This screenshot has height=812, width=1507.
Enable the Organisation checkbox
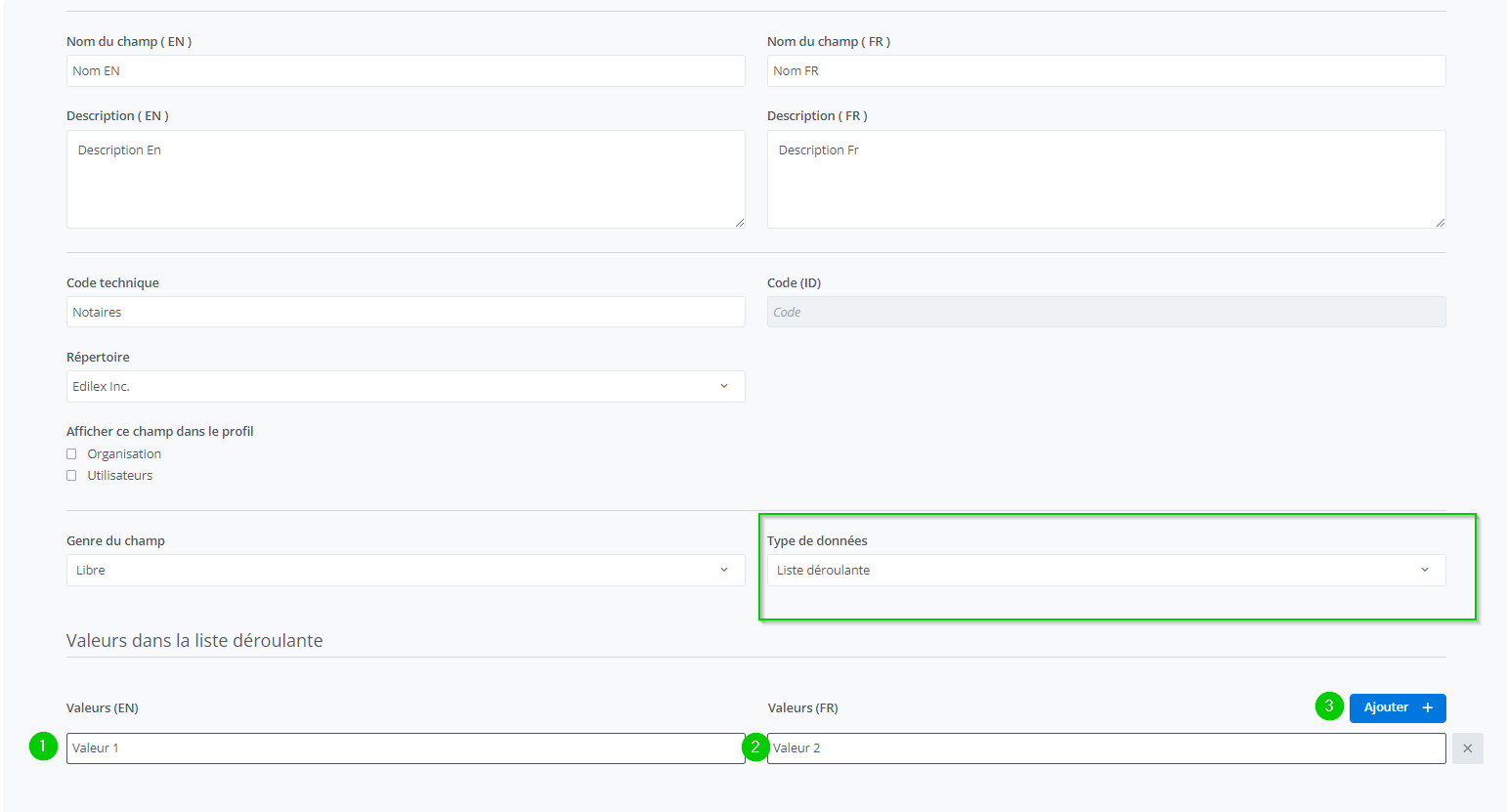(71, 454)
